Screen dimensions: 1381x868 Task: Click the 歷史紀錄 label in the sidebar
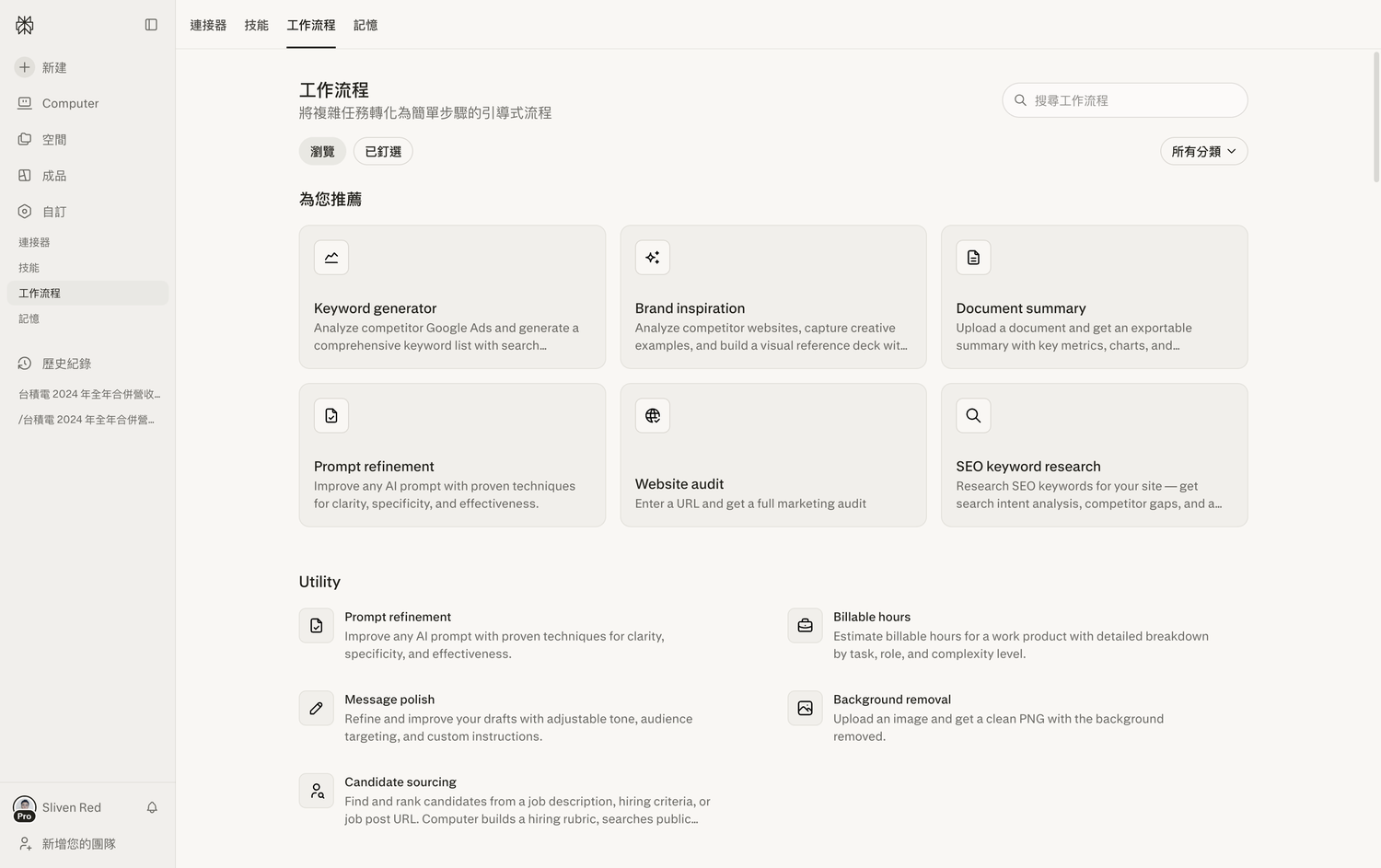(x=66, y=364)
